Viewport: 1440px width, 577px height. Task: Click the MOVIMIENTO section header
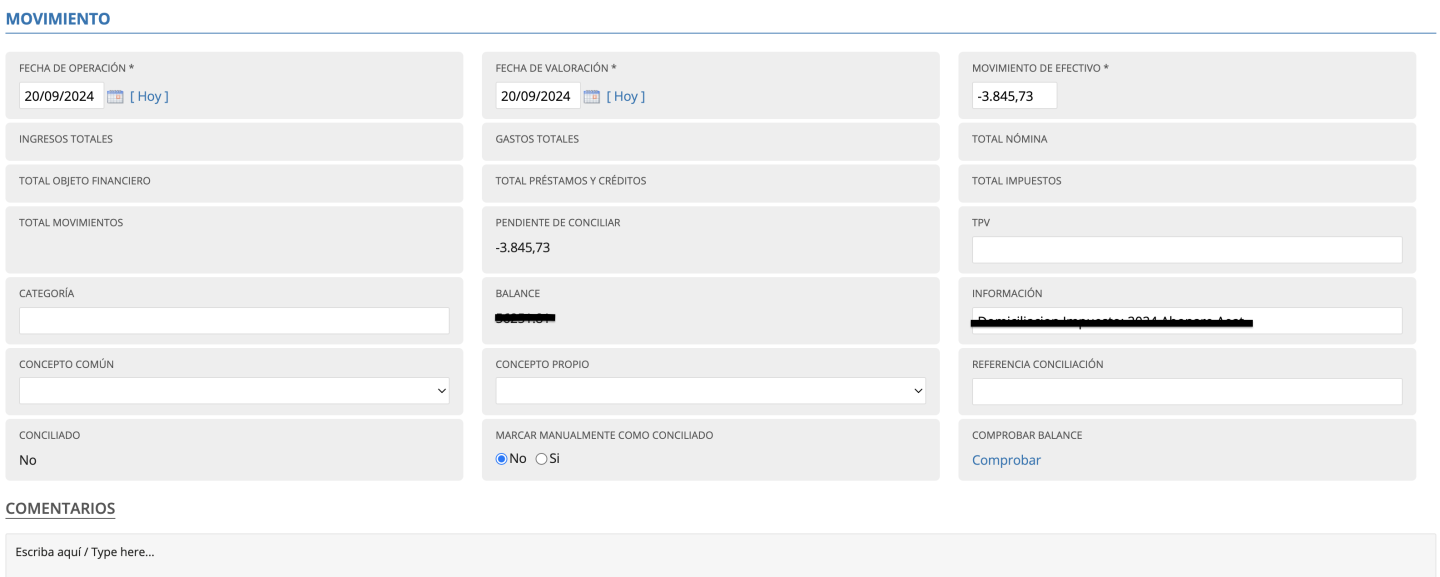point(58,19)
